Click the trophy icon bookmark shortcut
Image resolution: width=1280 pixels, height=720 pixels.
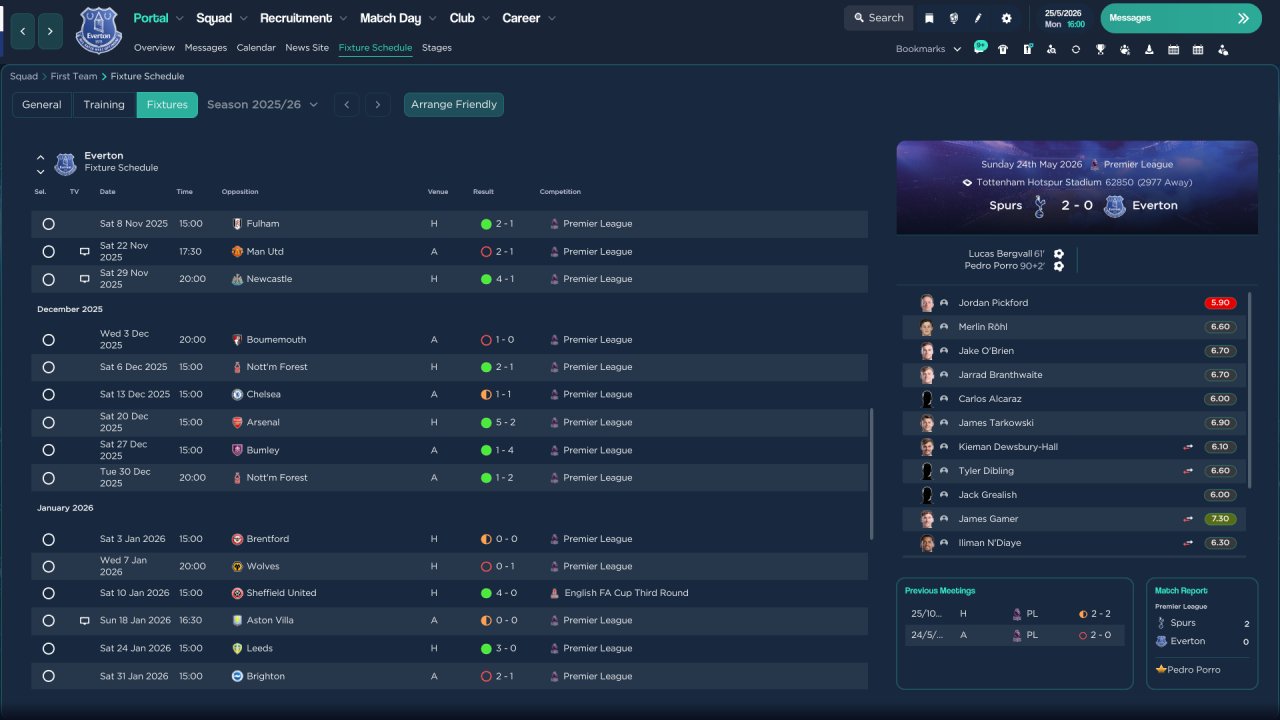pos(1100,49)
